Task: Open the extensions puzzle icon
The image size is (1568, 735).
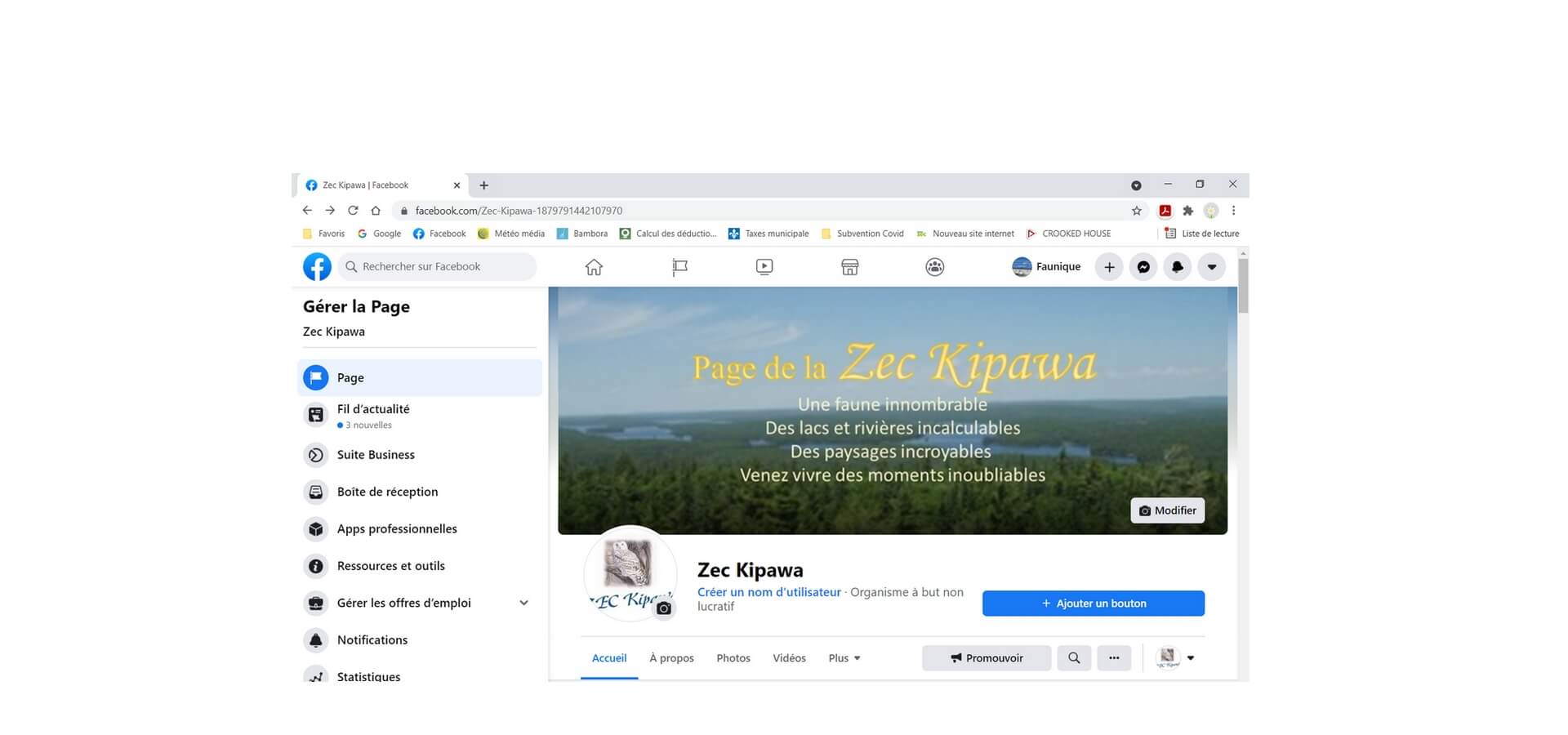Action: click(1188, 211)
